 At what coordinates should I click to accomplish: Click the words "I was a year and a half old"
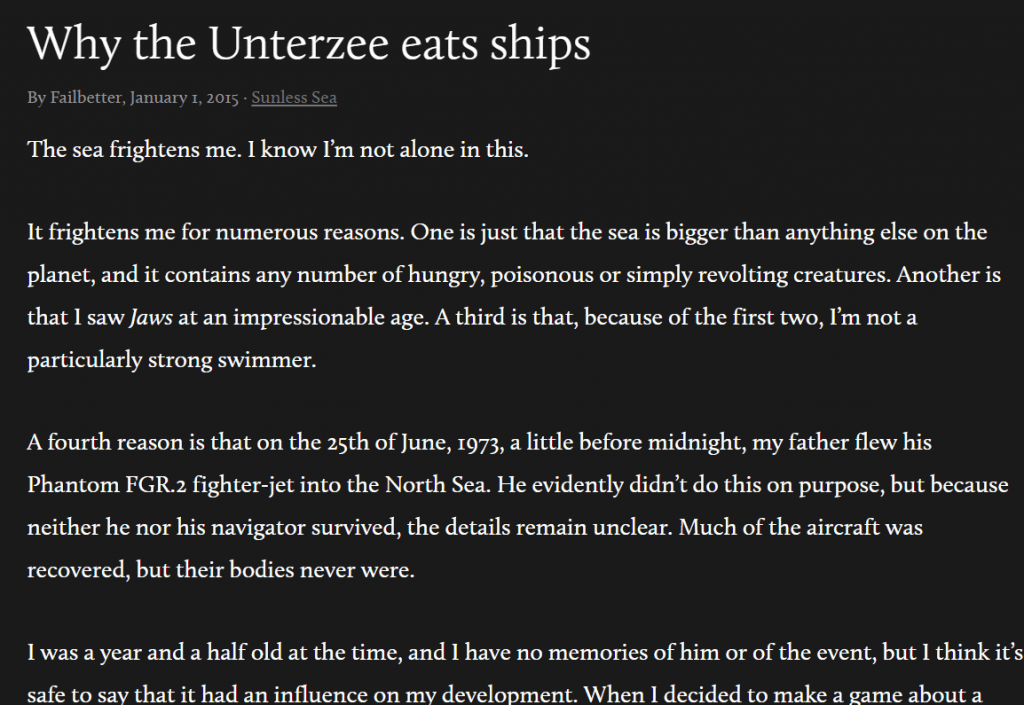[168, 653]
